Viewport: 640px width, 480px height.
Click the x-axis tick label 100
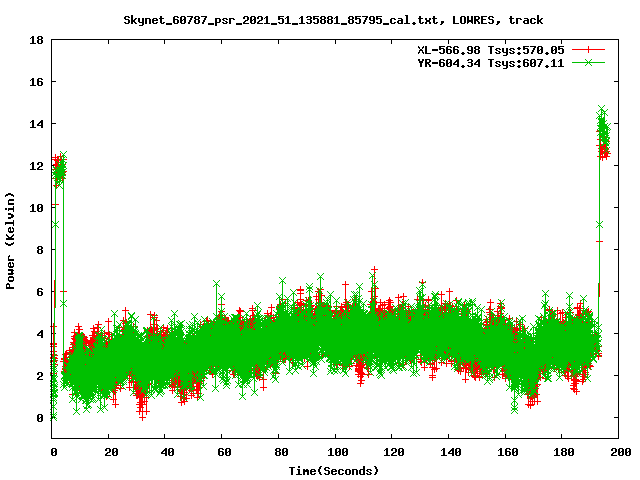338,452
